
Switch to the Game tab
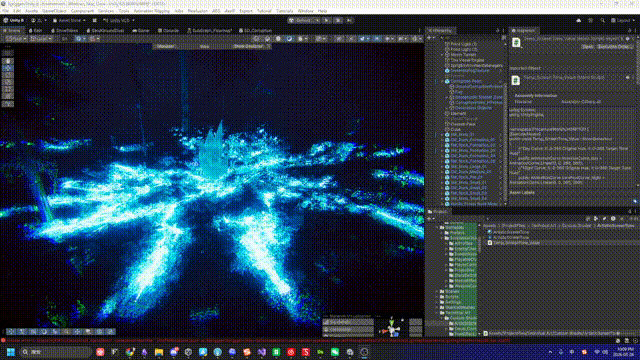click(x=141, y=30)
